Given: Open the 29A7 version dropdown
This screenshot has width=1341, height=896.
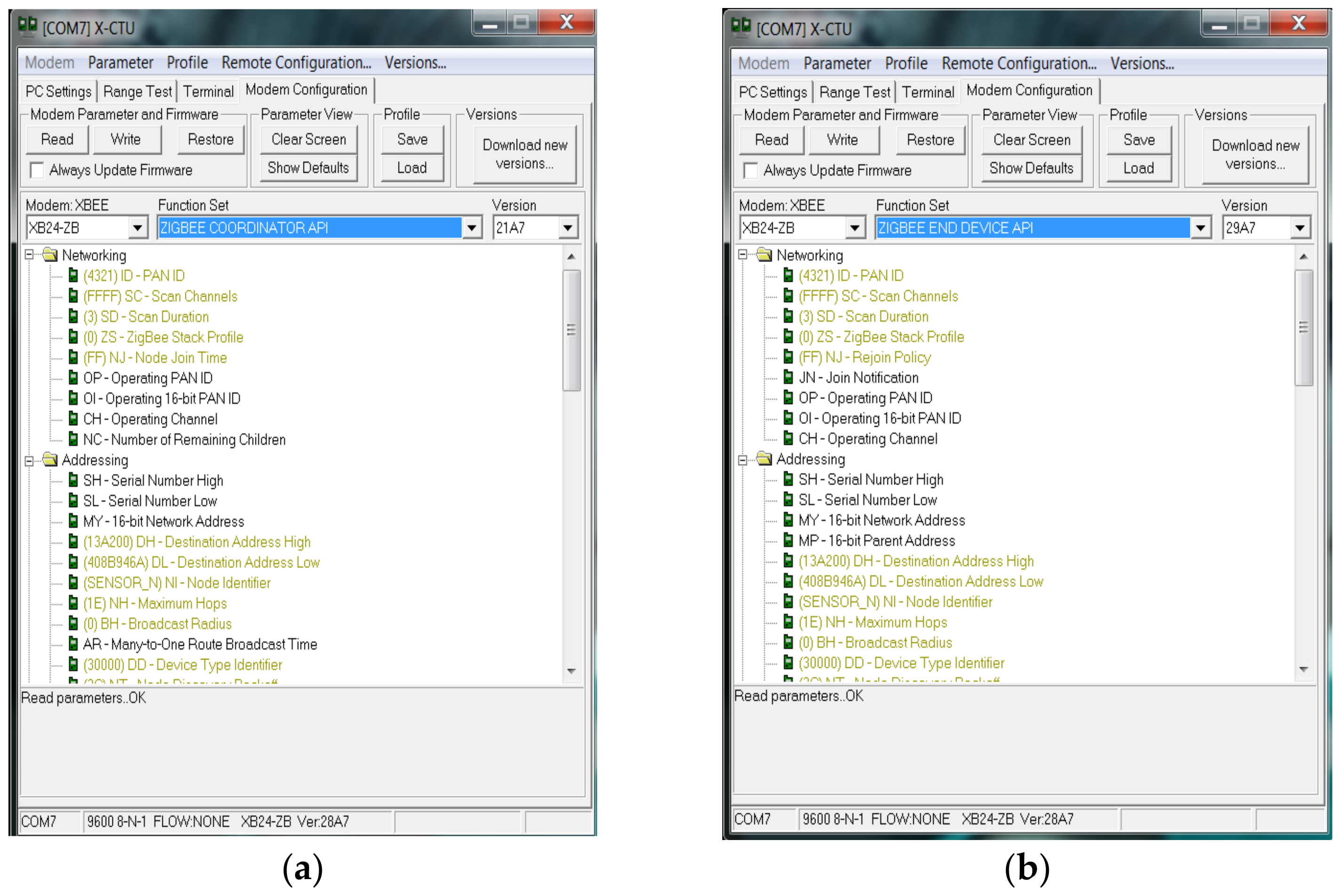Looking at the screenshot, I should click(1299, 228).
